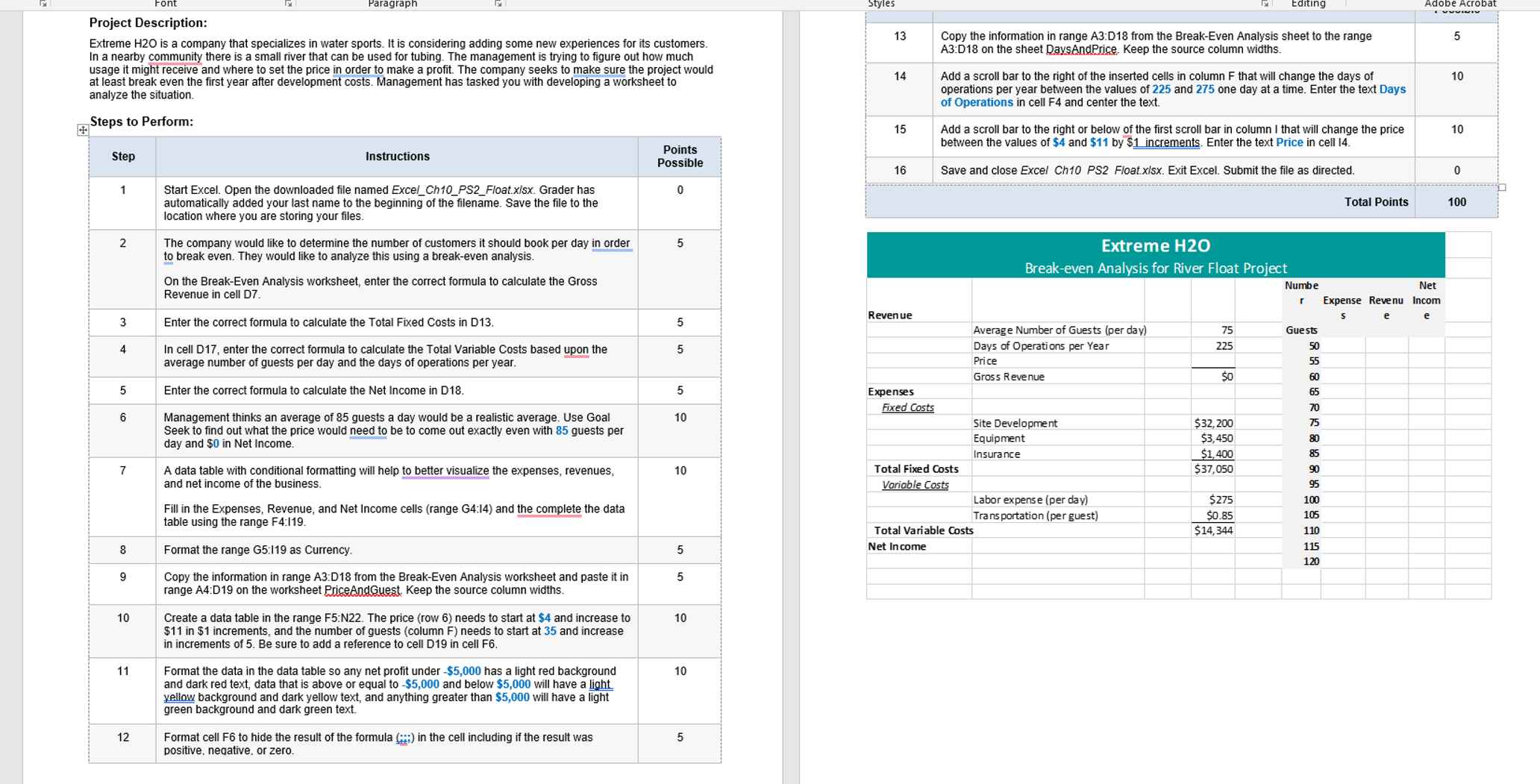Click the file name Excel_Ch10_PS2_Float.xlsx in step 1
The height and width of the screenshot is (784, 1540).
click(463, 190)
